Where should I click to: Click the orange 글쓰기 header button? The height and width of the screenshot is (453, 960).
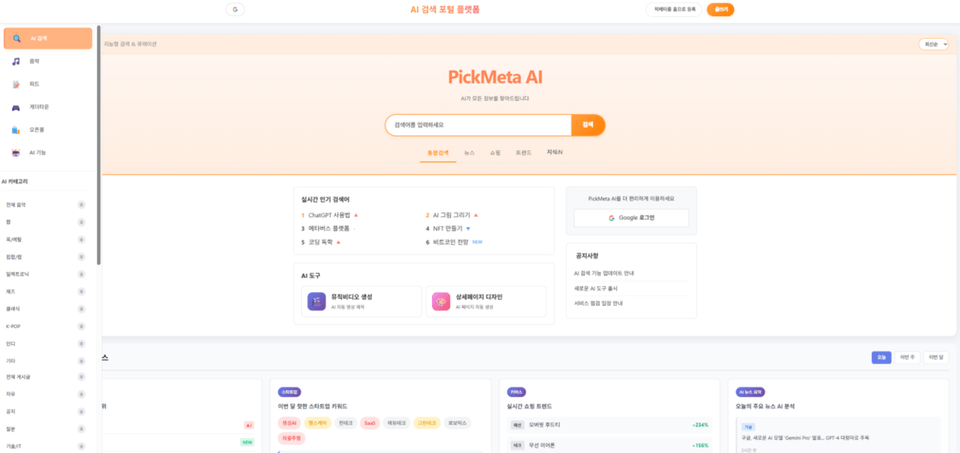[720, 10]
